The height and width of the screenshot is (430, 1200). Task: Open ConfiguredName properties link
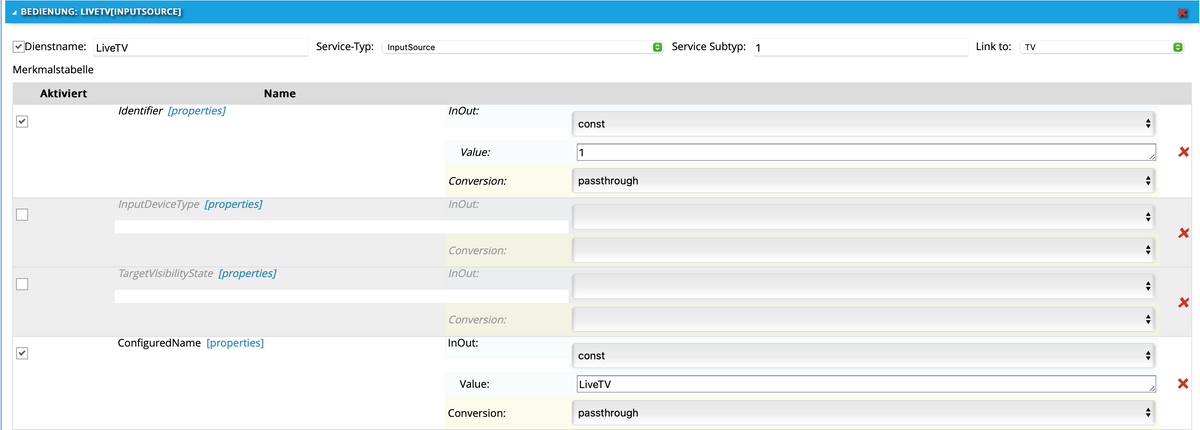click(234, 343)
